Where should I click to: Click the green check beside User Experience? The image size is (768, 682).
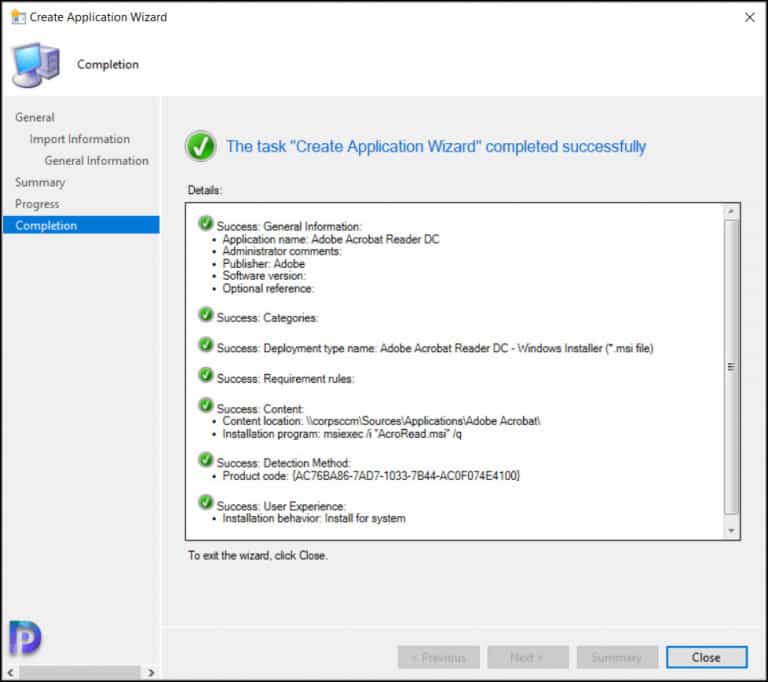(206, 503)
